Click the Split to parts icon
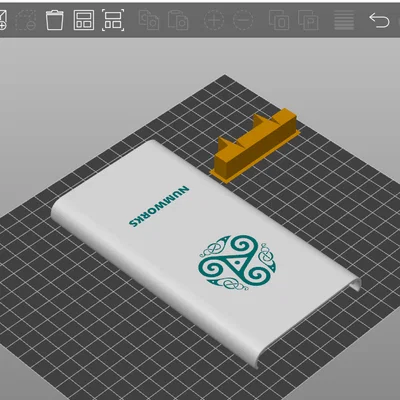This screenshot has width=400, height=400. pyautogui.click(x=308, y=20)
